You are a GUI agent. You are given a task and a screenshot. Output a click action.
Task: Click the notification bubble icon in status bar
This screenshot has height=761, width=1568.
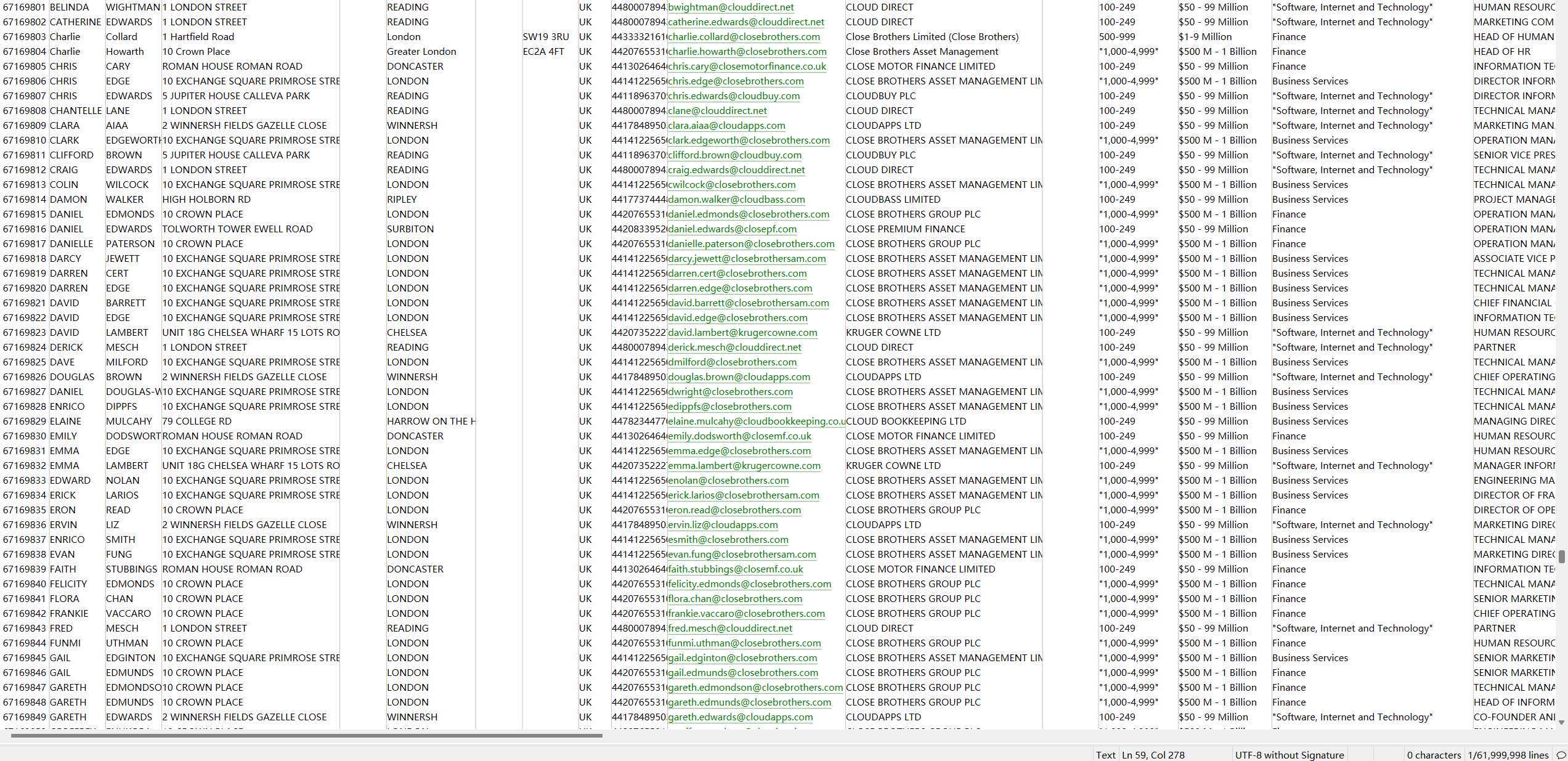pos(1561,755)
